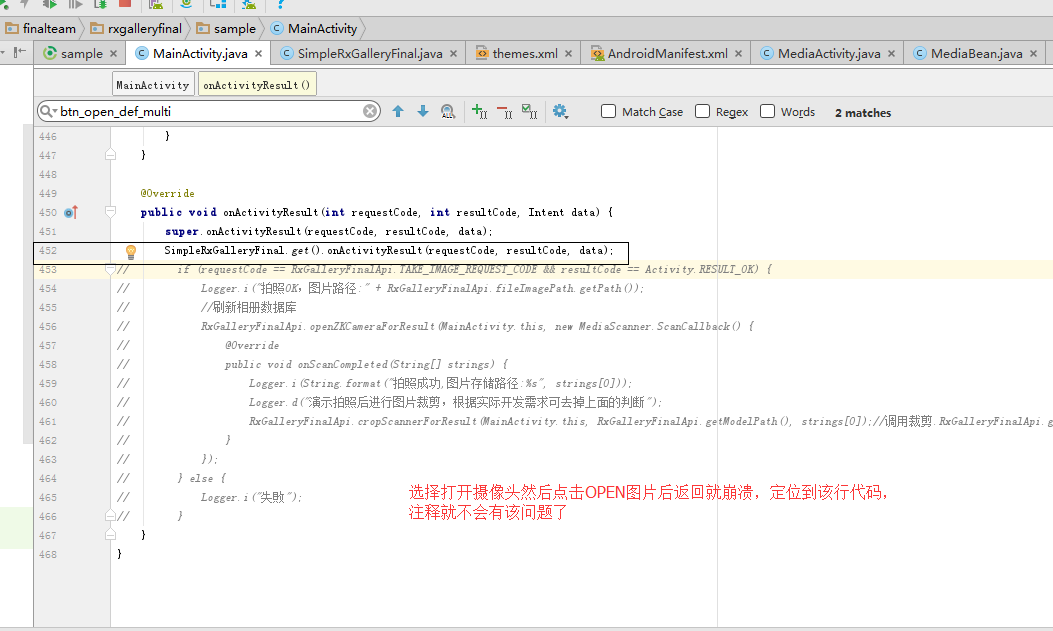Clear the search field with the X icon

point(370,111)
